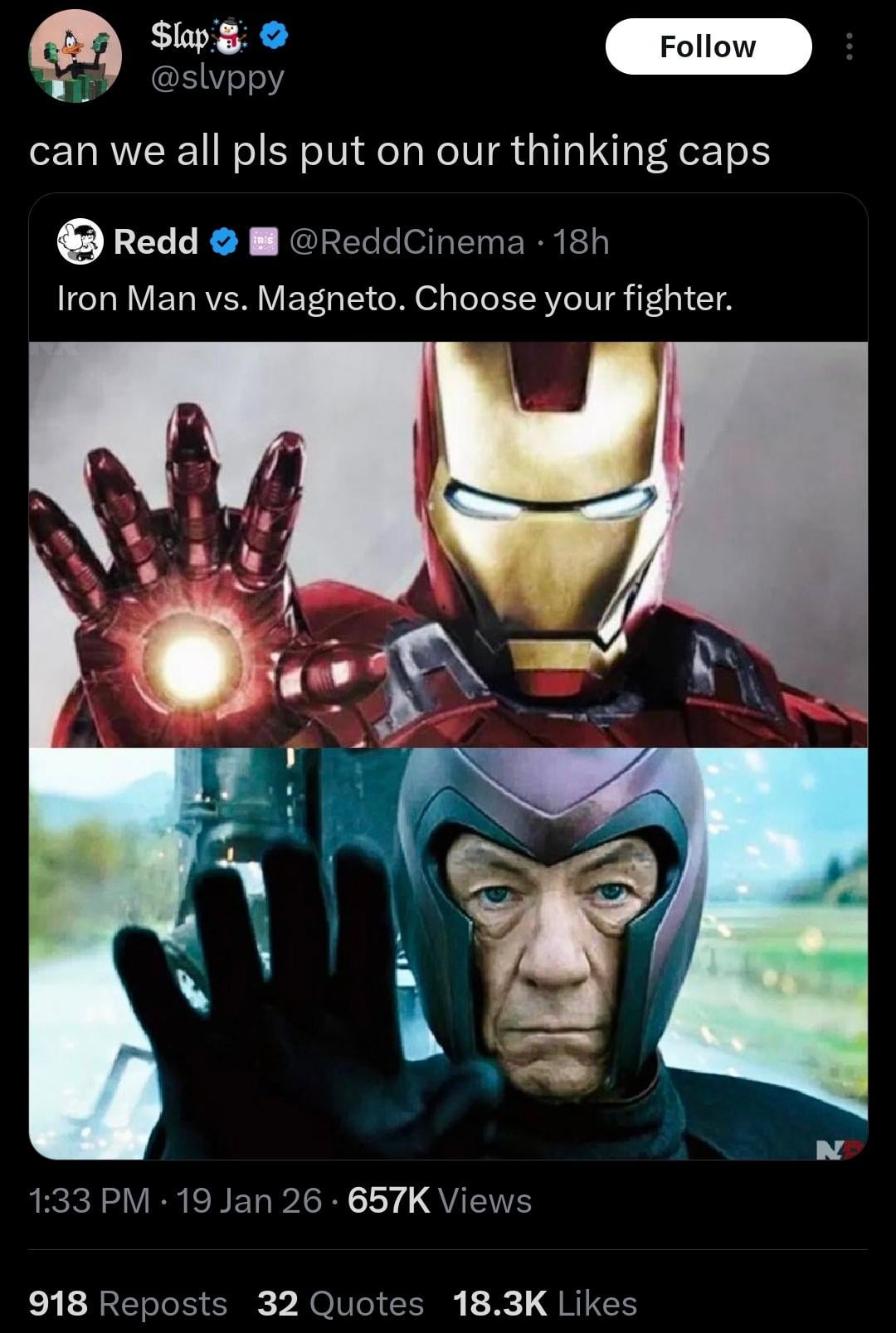View the 32 Quotes list
896x1333 pixels.
[x=340, y=1303]
